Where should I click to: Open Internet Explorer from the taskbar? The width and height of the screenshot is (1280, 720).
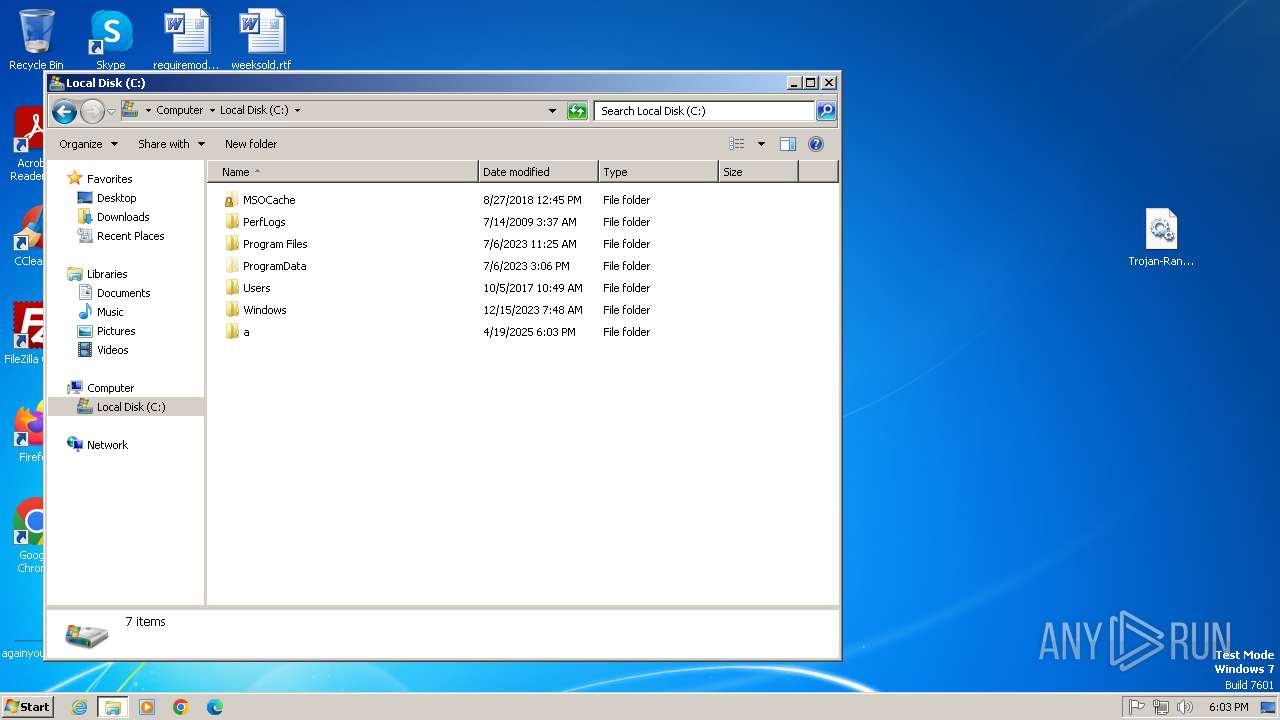[x=80, y=707]
